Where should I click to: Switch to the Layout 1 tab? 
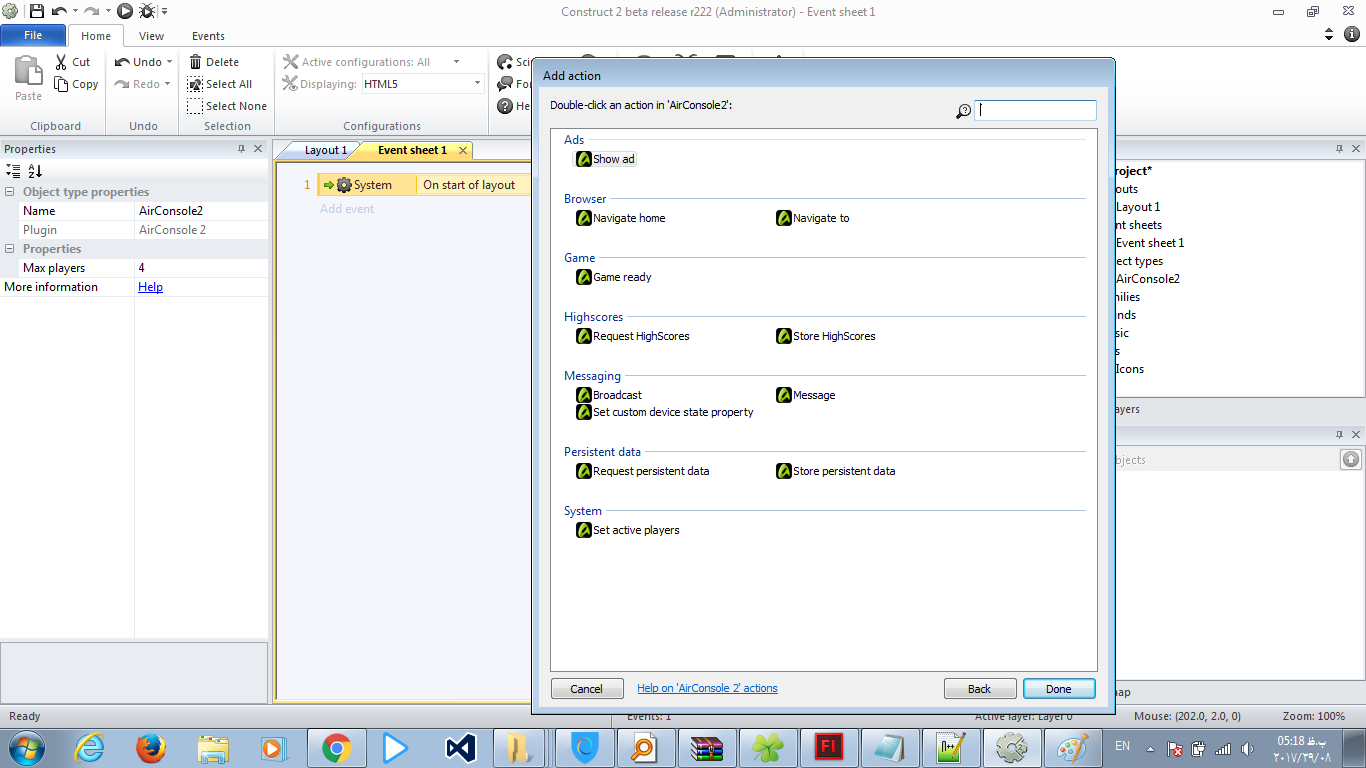(325, 150)
